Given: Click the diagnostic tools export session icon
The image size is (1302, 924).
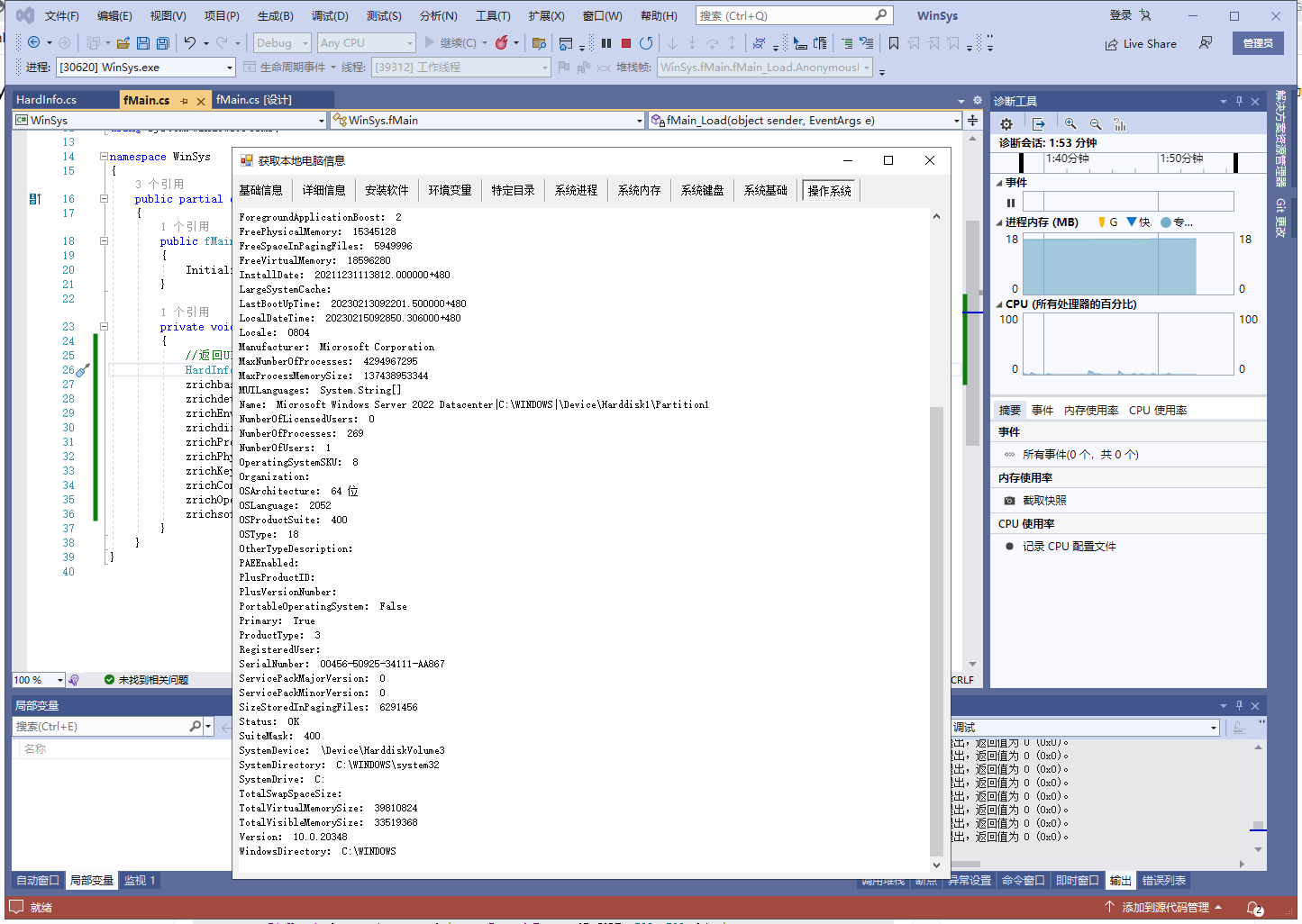Looking at the screenshot, I should [x=1038, y=124].
